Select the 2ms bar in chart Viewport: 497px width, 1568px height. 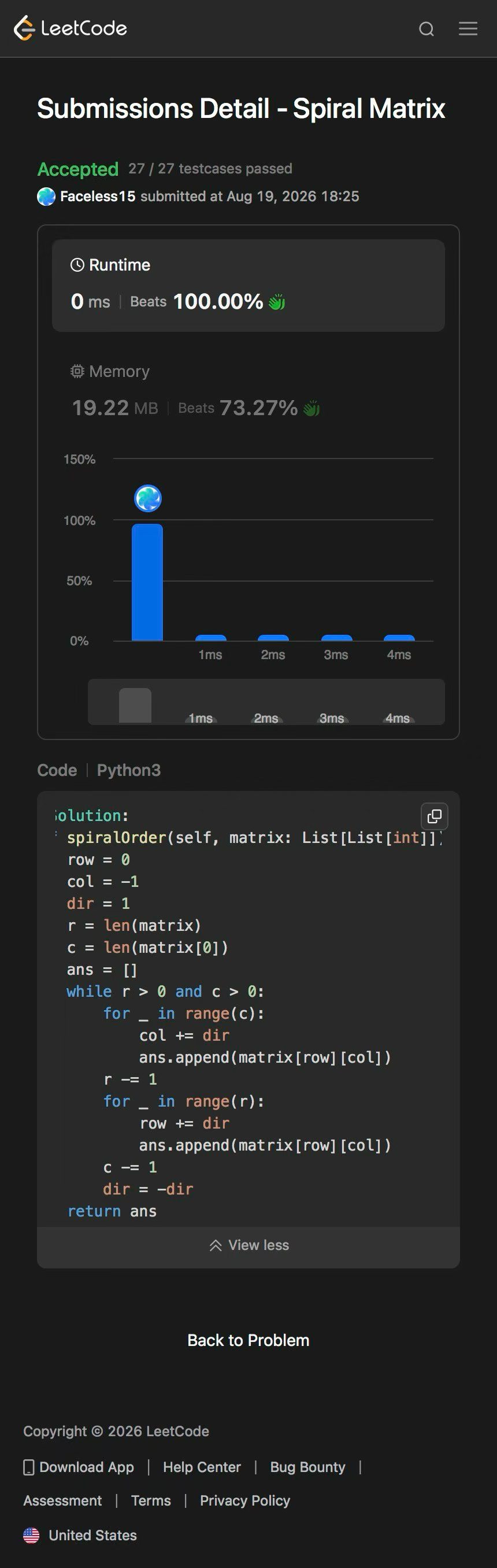[x=273, y=638]
